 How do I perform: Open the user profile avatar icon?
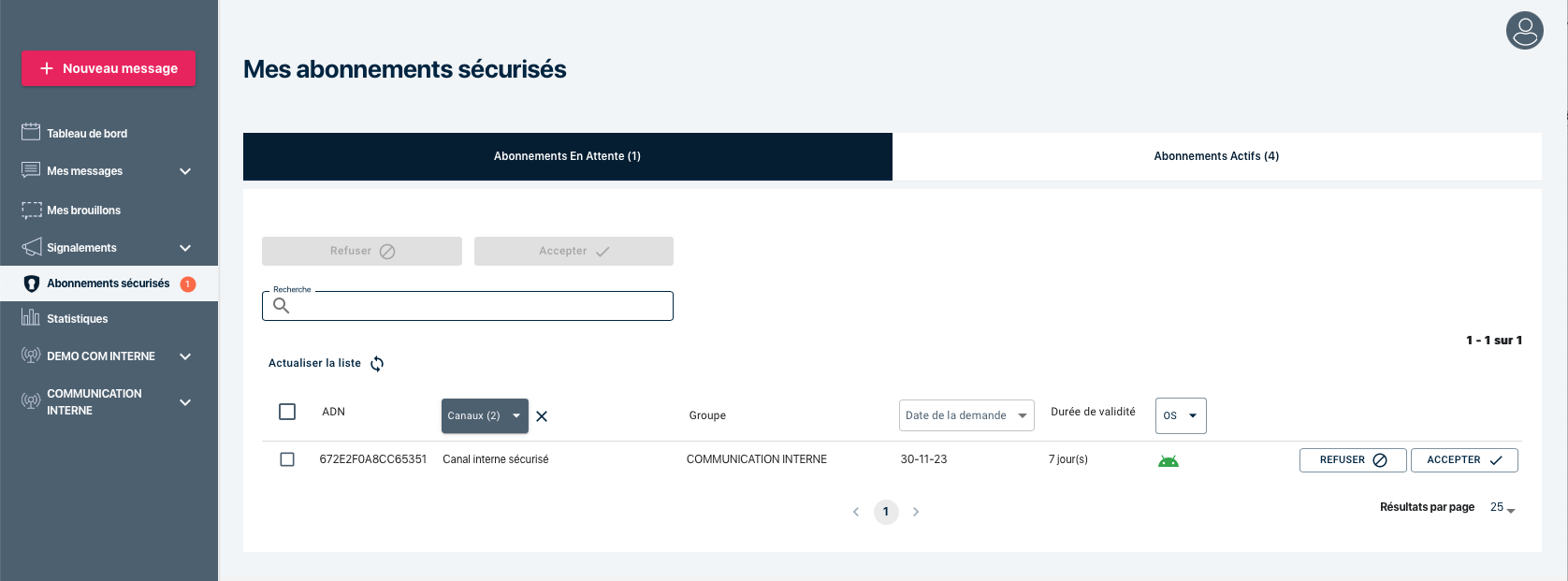[x=1524, y=31]
